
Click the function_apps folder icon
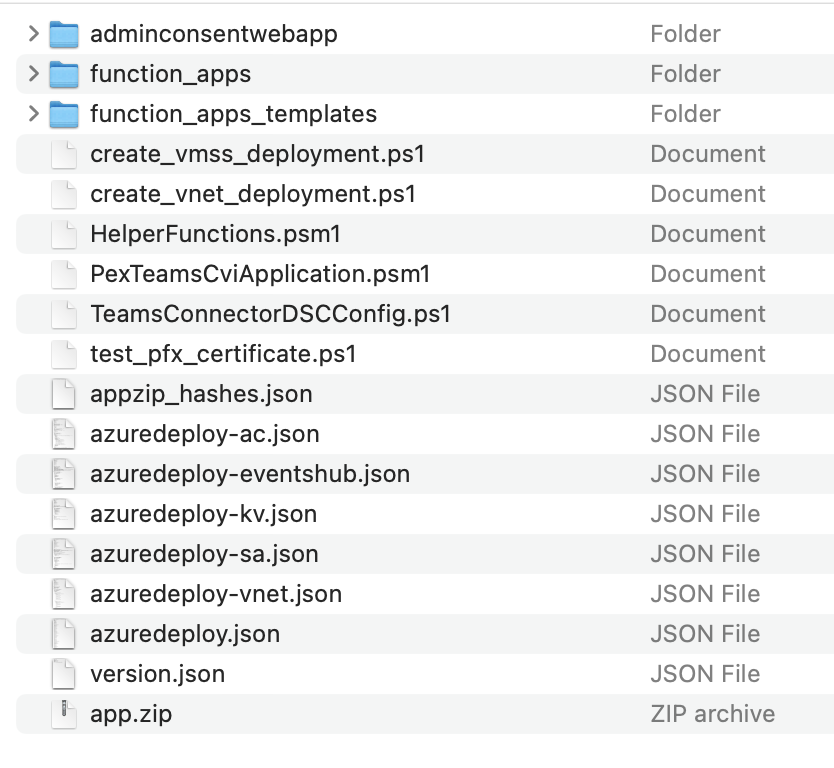coord(64,74)
